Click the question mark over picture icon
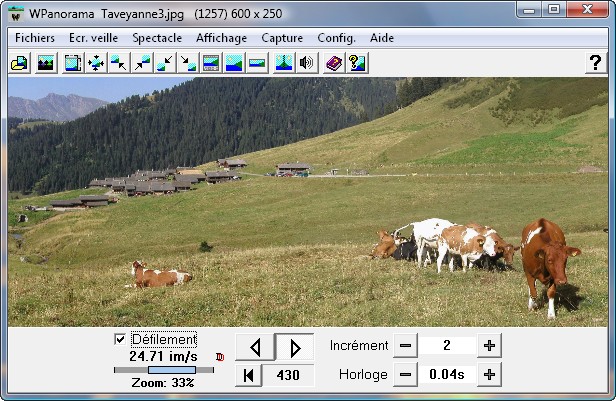 coord(357,63)
